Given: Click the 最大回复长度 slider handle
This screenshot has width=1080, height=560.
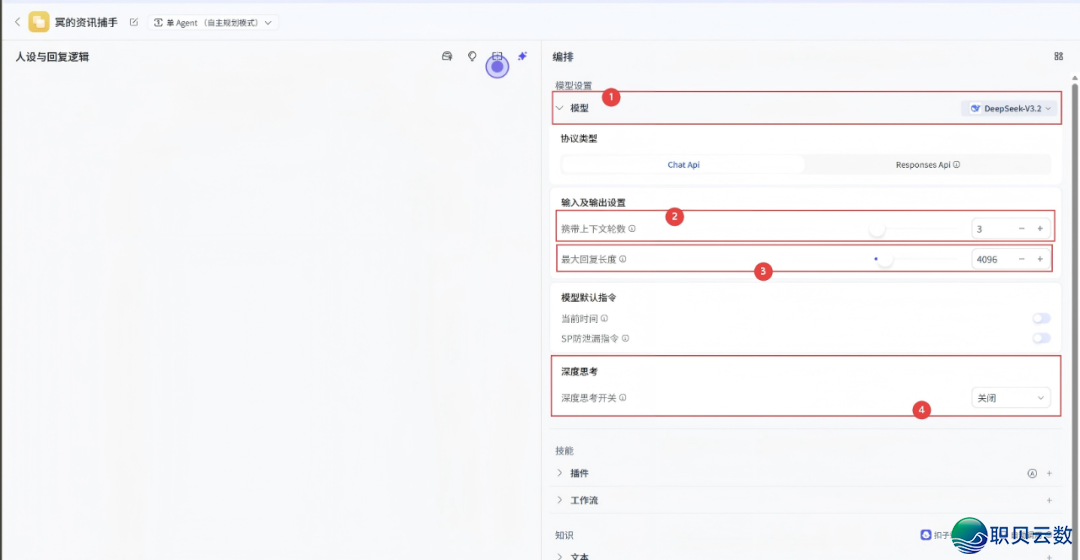Looking at the screenshot, I should coord(885,260).
